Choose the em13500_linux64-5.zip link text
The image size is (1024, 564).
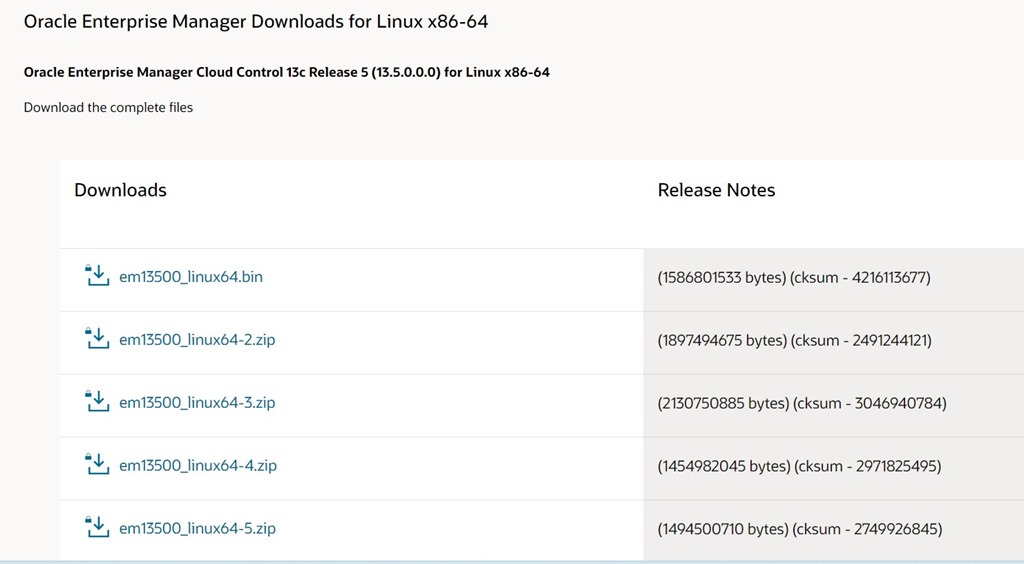click(197, 529)
